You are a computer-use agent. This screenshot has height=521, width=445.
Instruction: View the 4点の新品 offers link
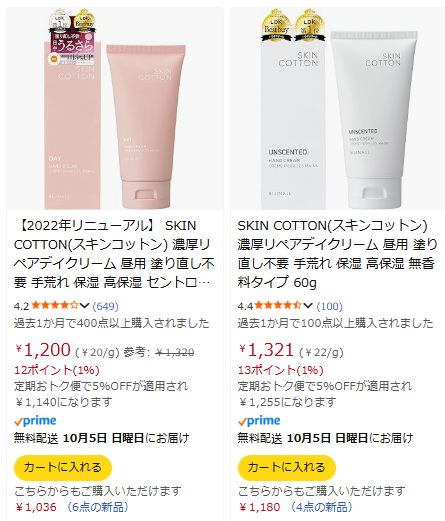click(321, 507)
